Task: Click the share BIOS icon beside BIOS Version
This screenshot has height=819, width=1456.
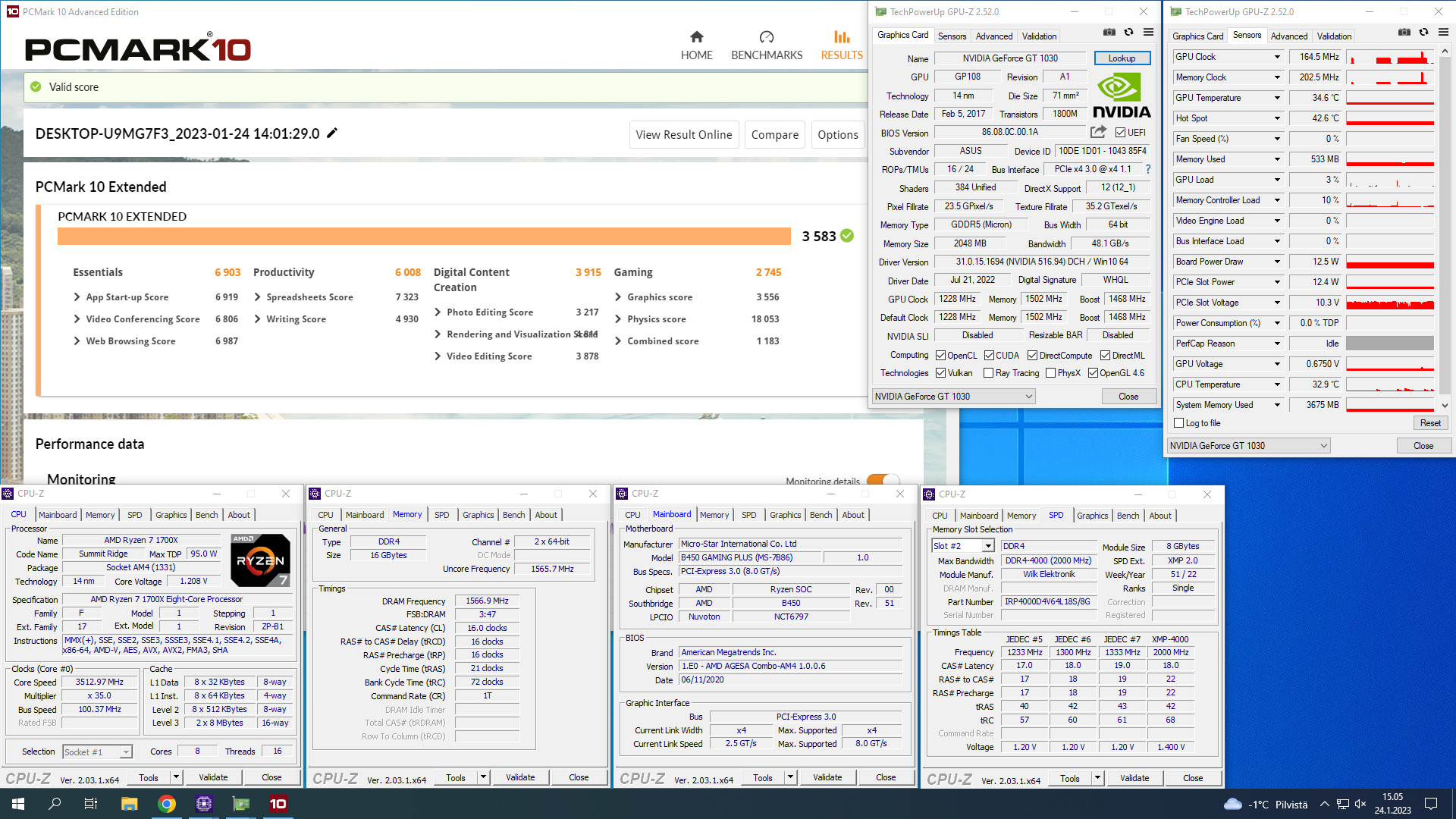Action: pyautogui.click(x=1098, y=132)
